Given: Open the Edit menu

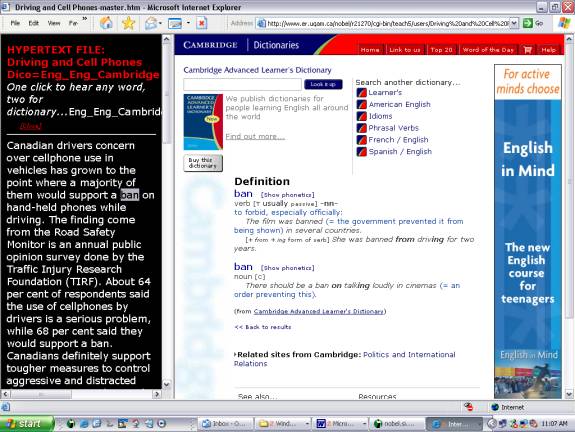Looking at the screenshot, I should point(34,23).
